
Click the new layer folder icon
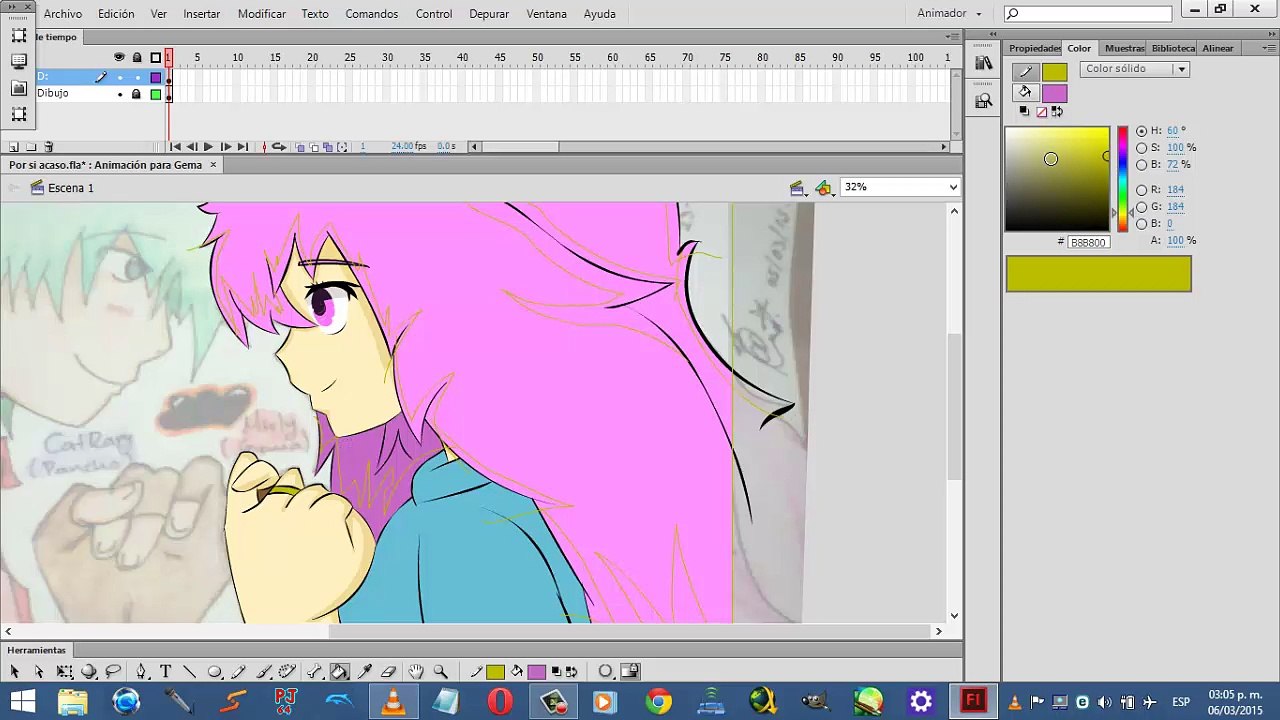point(33,147)
